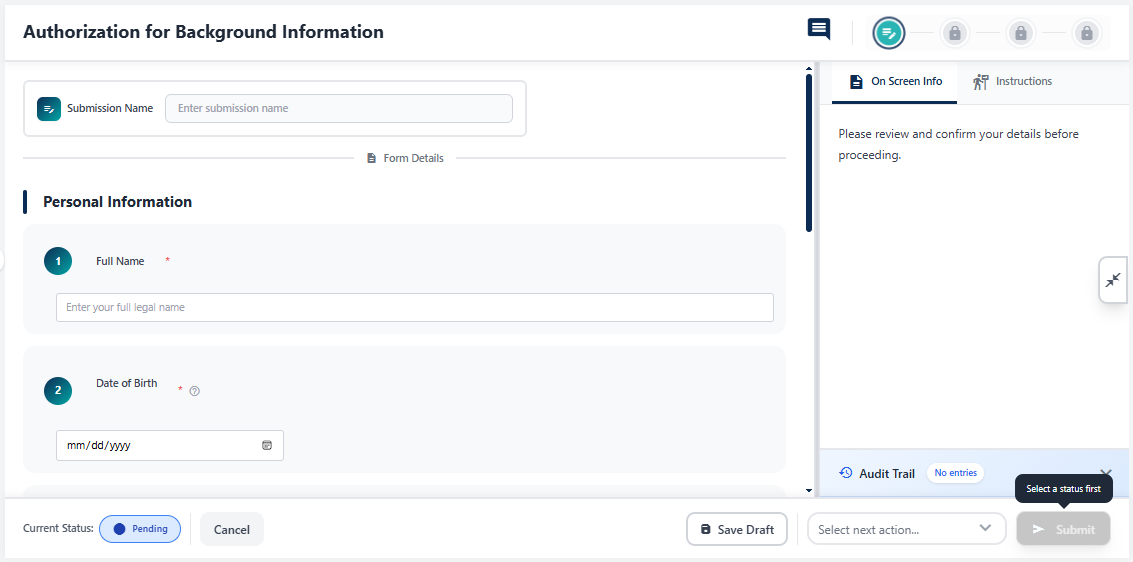Screen dimensions: 1133x562
Task: Click the question number 2 badge
Action: click(x=58, y=391)
